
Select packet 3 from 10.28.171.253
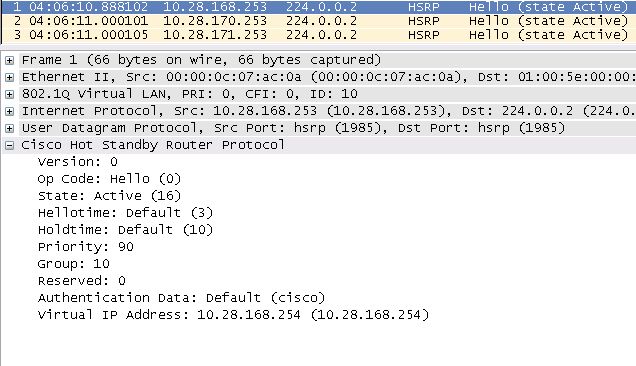pos(319,34)
